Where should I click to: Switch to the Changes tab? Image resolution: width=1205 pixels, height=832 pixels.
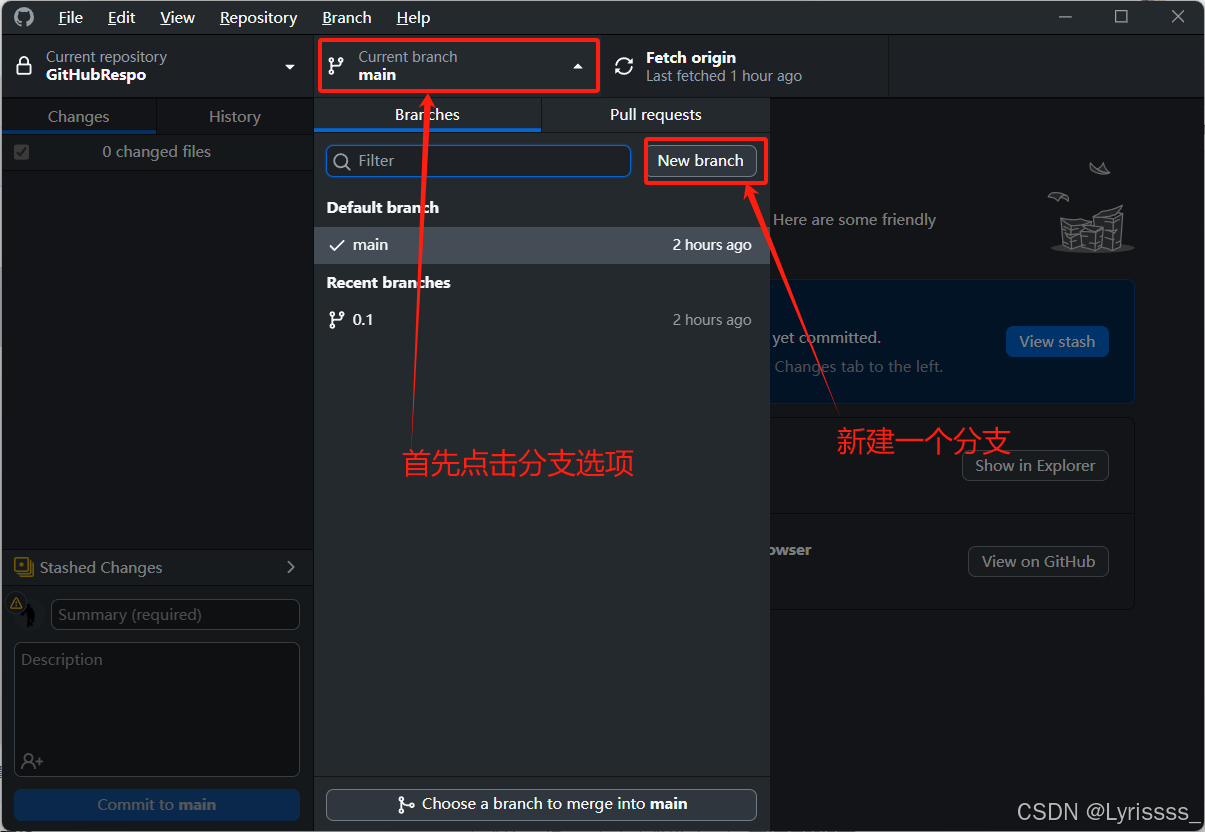(79, 116)
